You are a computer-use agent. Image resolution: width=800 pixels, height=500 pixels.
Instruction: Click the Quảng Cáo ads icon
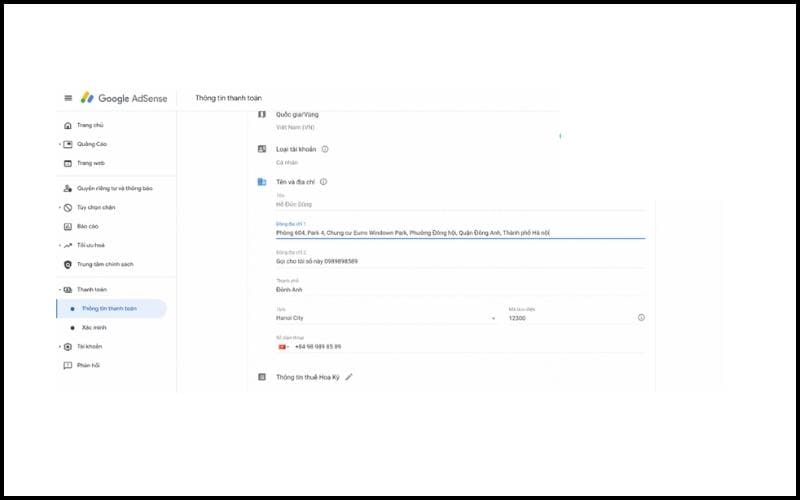click(67, 144)
